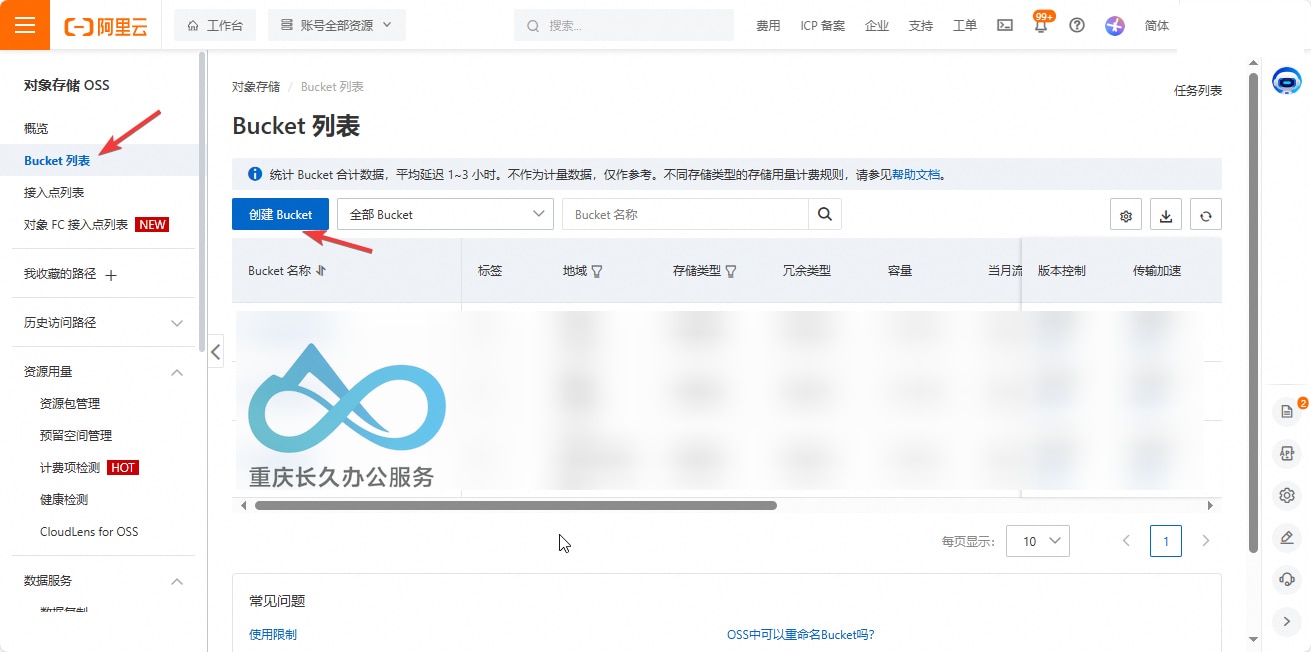The image size is (1311, 652).
Task: Open 计费项检测 item
Action: (70, 468)
